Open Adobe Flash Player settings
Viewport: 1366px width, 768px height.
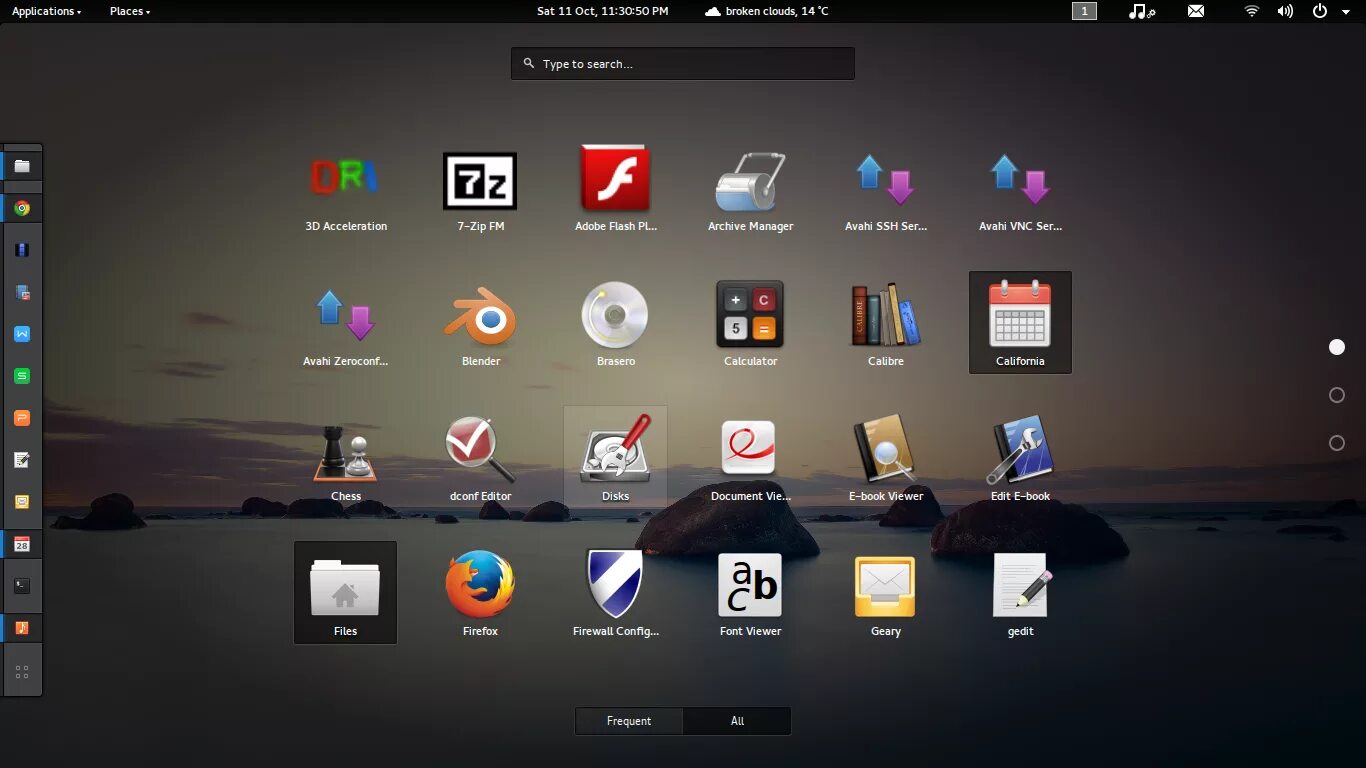coord(616,189)
